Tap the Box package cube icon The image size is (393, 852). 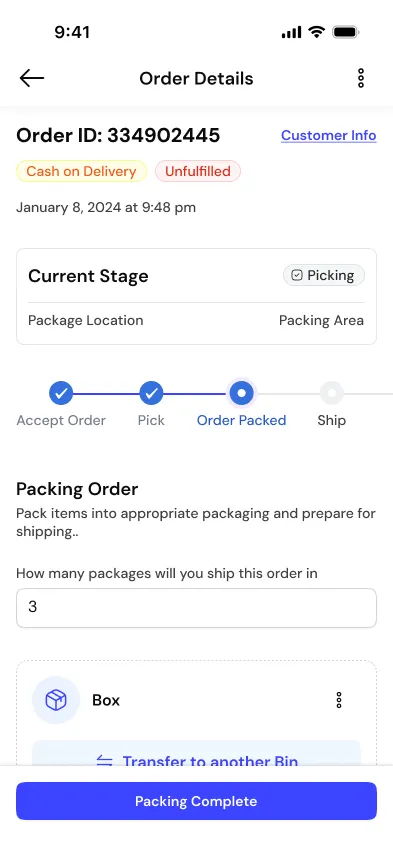coord(56,700)
